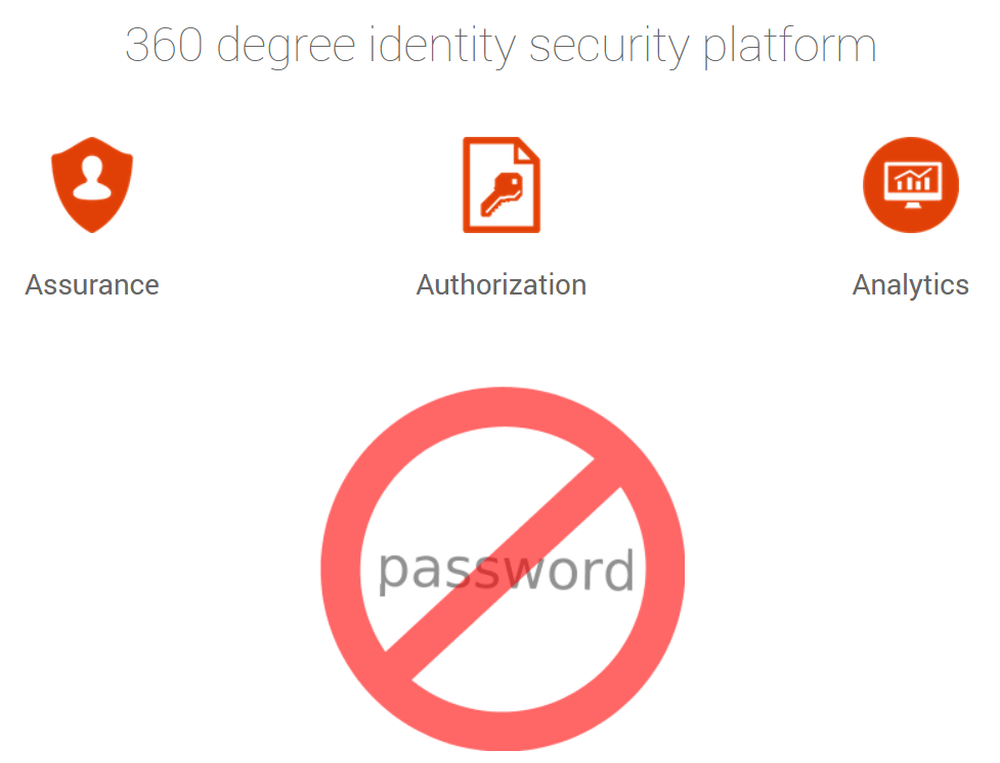Click the word identity in the heading
The height and width of the screenshot is (763, 1000).
point(443,46)
